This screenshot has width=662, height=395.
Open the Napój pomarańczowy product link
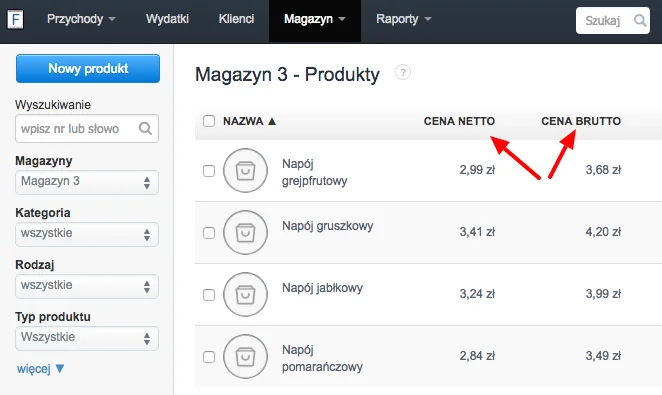322,358
